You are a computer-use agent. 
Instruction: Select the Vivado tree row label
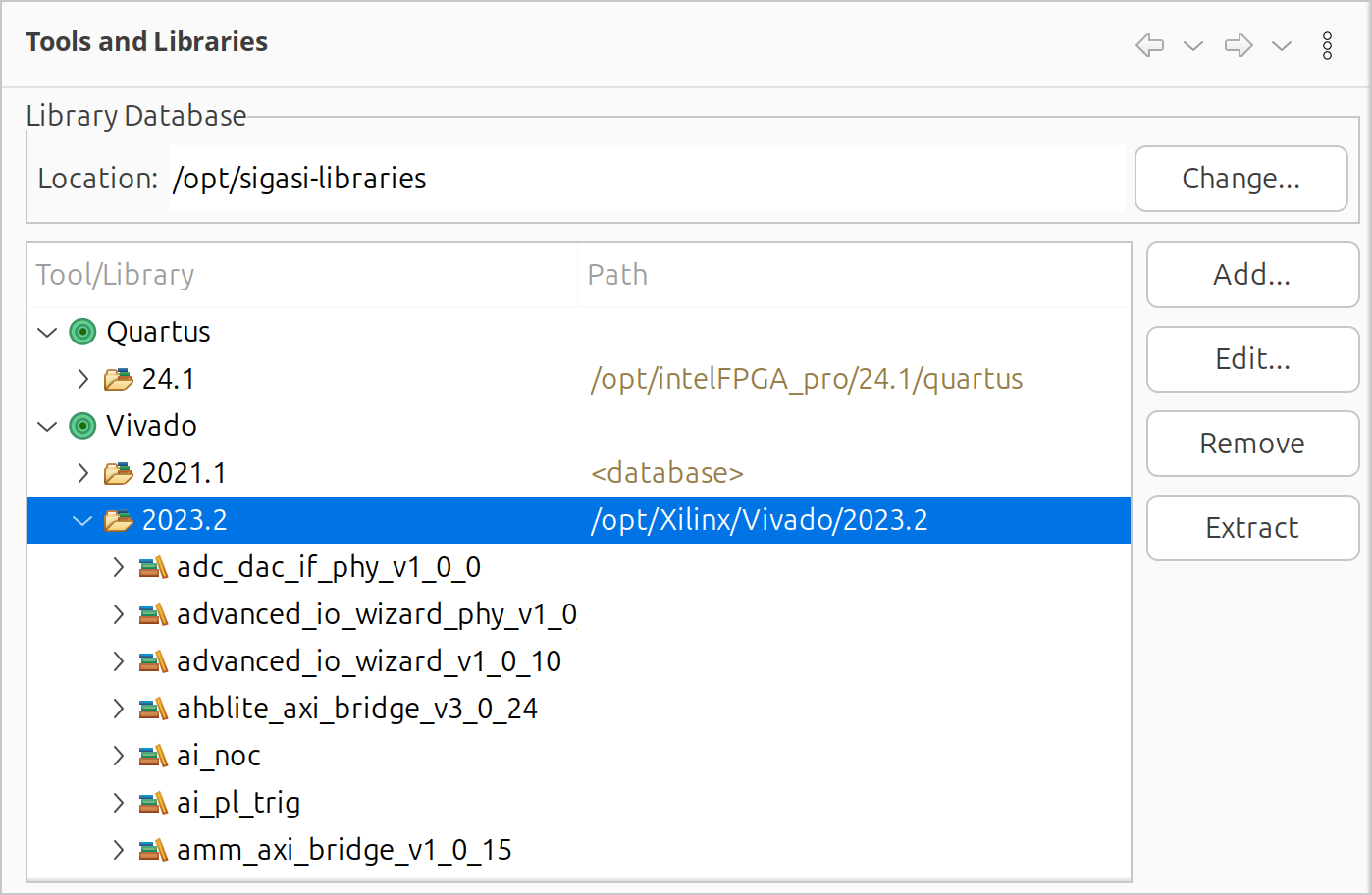[151, 426]
